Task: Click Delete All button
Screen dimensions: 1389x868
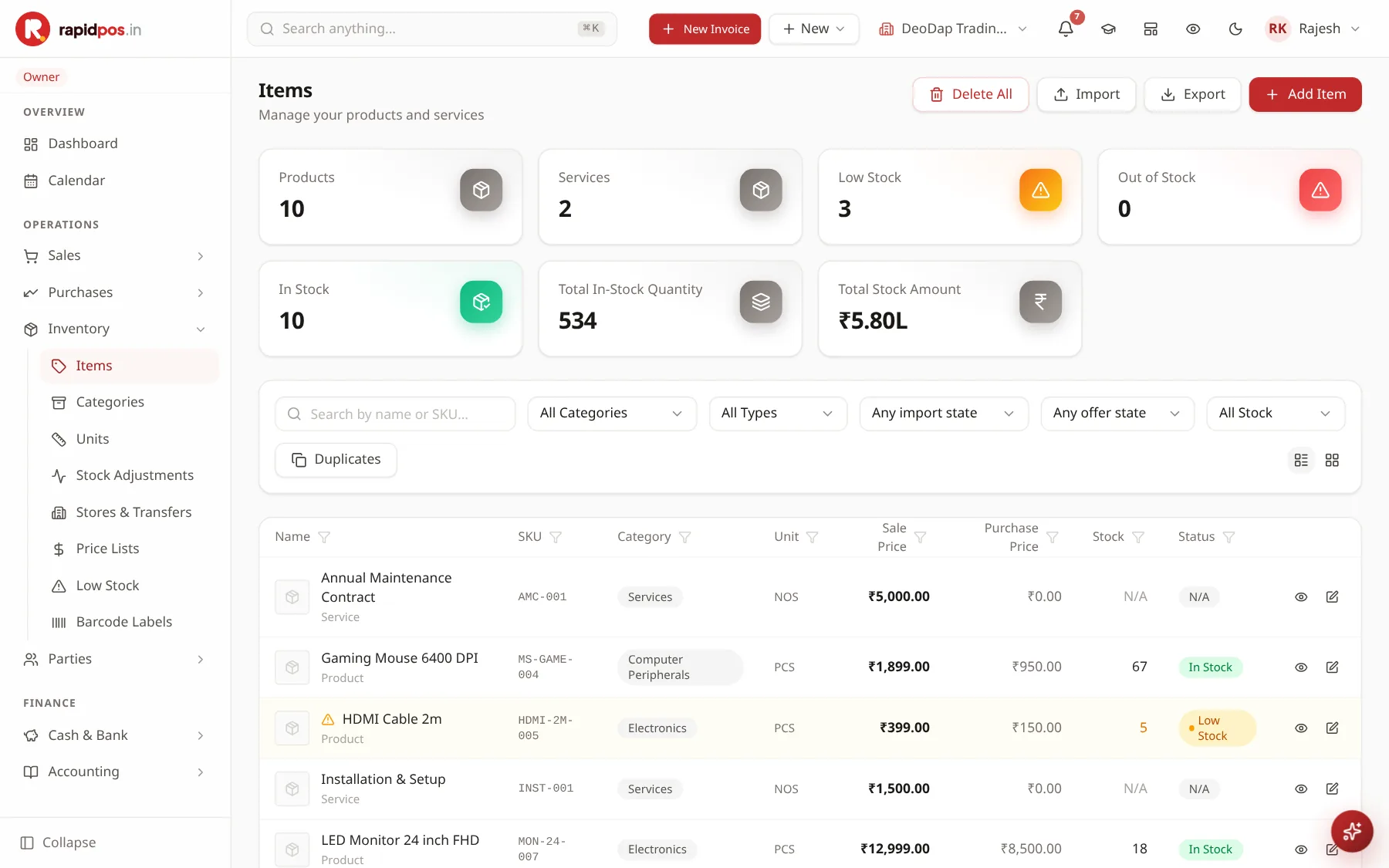Action: point(970,94)
